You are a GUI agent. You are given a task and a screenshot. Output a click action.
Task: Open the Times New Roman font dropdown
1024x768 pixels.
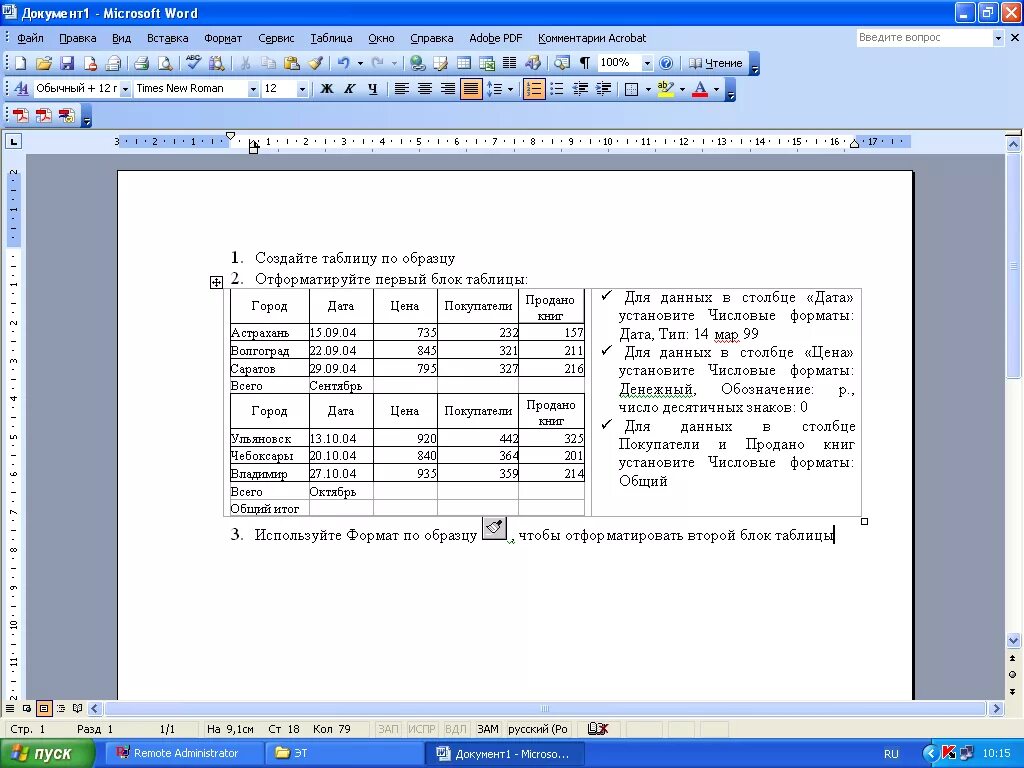tap(253, 89)
